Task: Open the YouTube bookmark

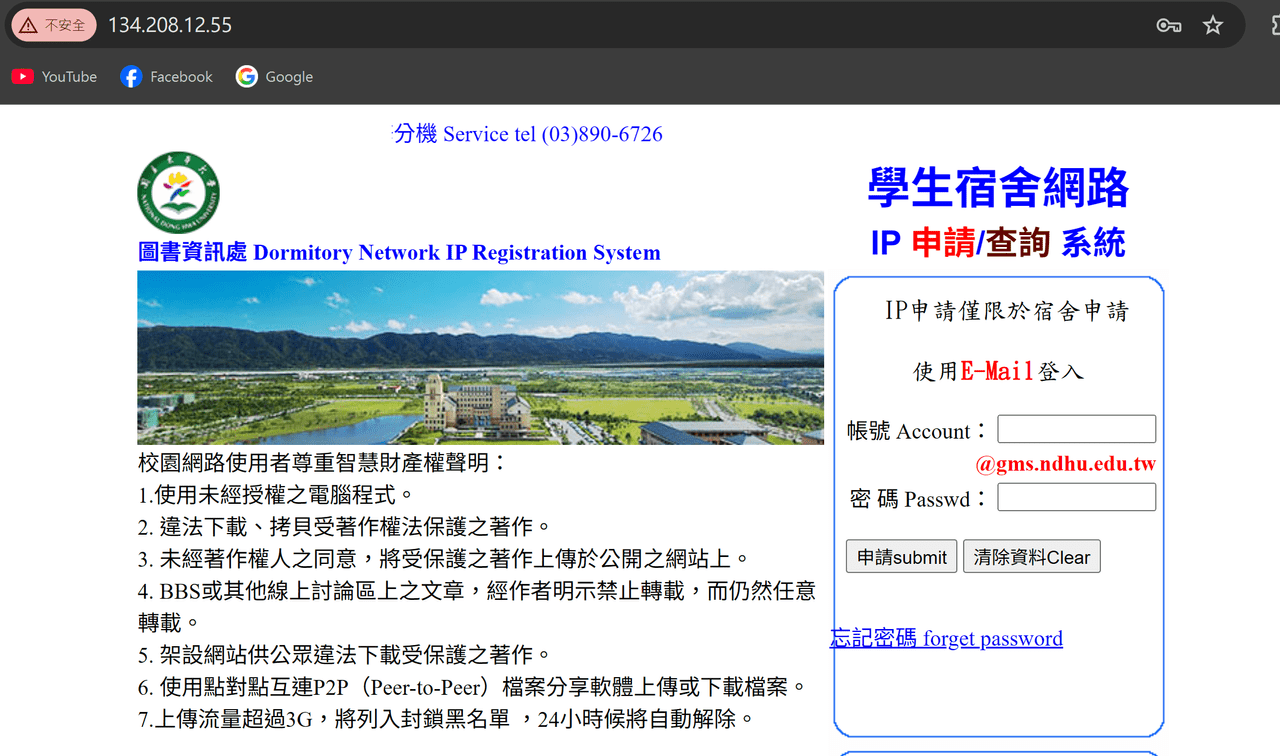Action: click(x=54, y=77)
